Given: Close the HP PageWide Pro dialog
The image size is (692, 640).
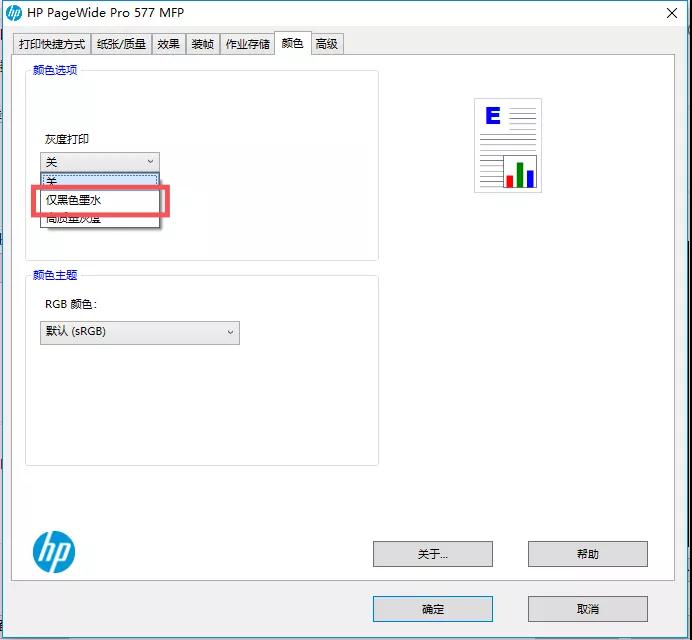Looking at the screenshot, I should pyautogui.click(x=672, y=13).
